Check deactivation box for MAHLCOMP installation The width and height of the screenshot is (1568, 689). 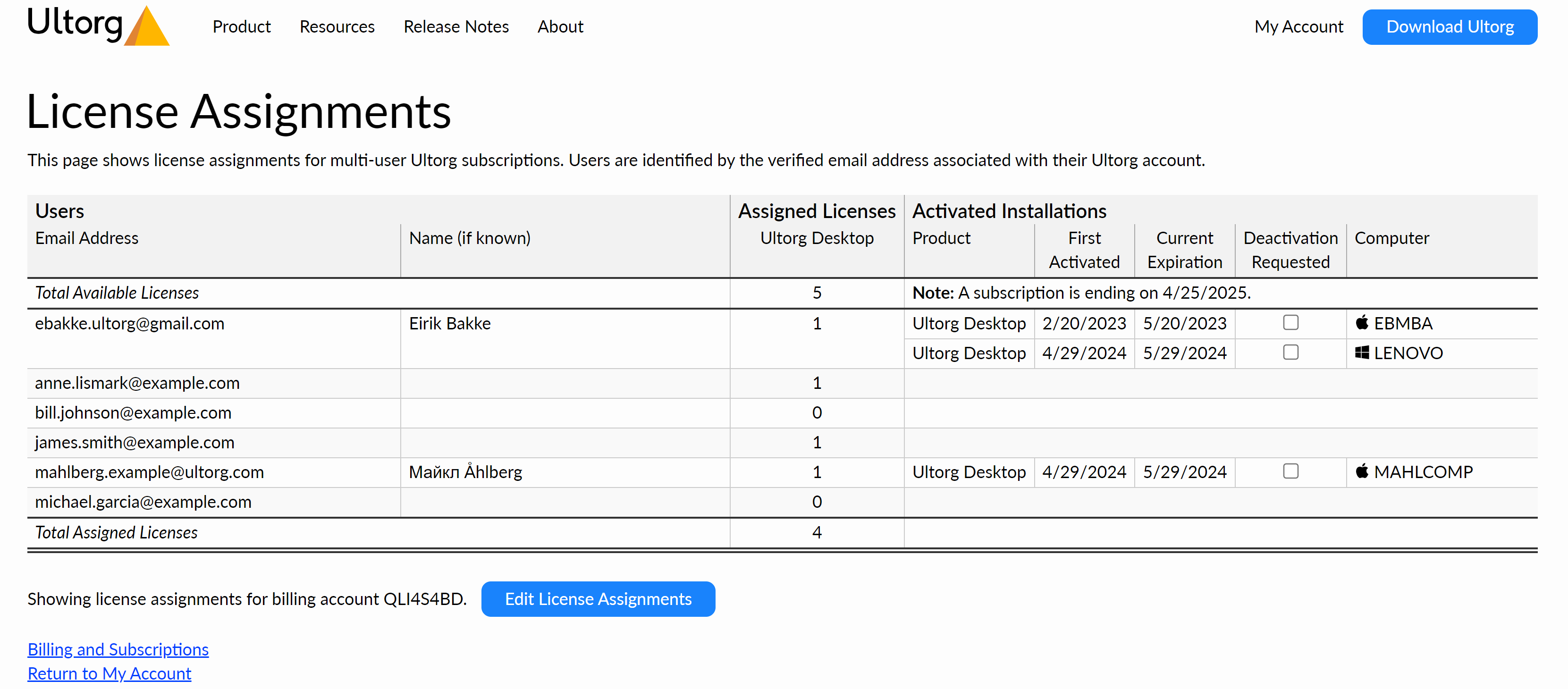click(x=1290, y=471)
